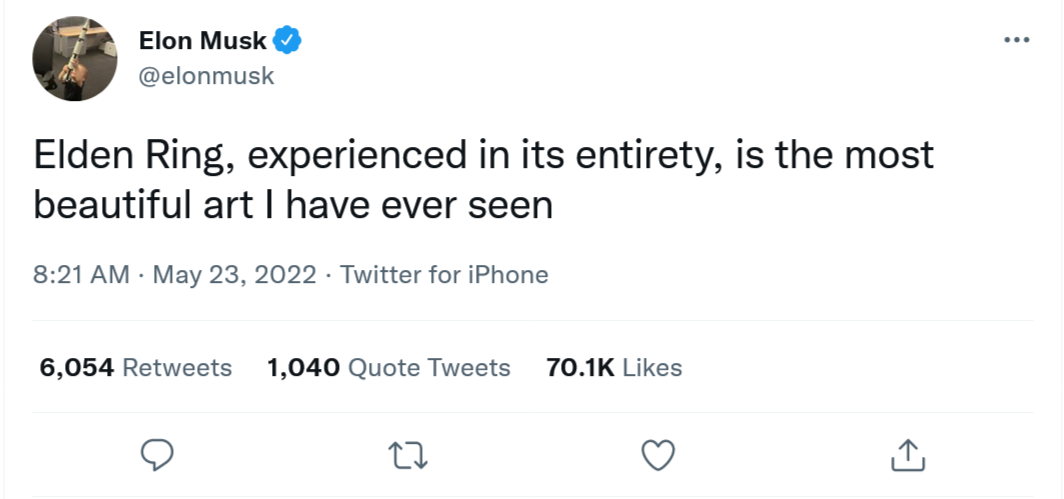
Task: View the 6,054 Retweets list
Action: point(136,367)
